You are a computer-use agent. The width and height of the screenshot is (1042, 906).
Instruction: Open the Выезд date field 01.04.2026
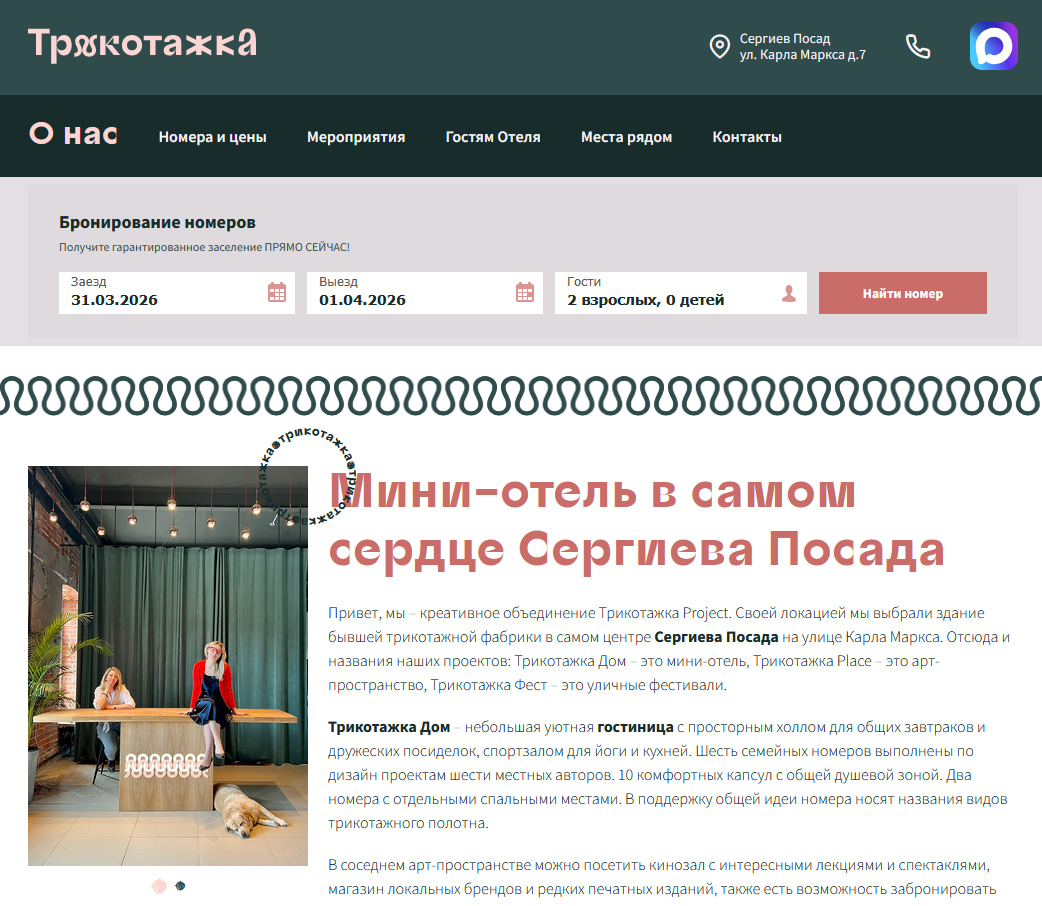[412, 292]
